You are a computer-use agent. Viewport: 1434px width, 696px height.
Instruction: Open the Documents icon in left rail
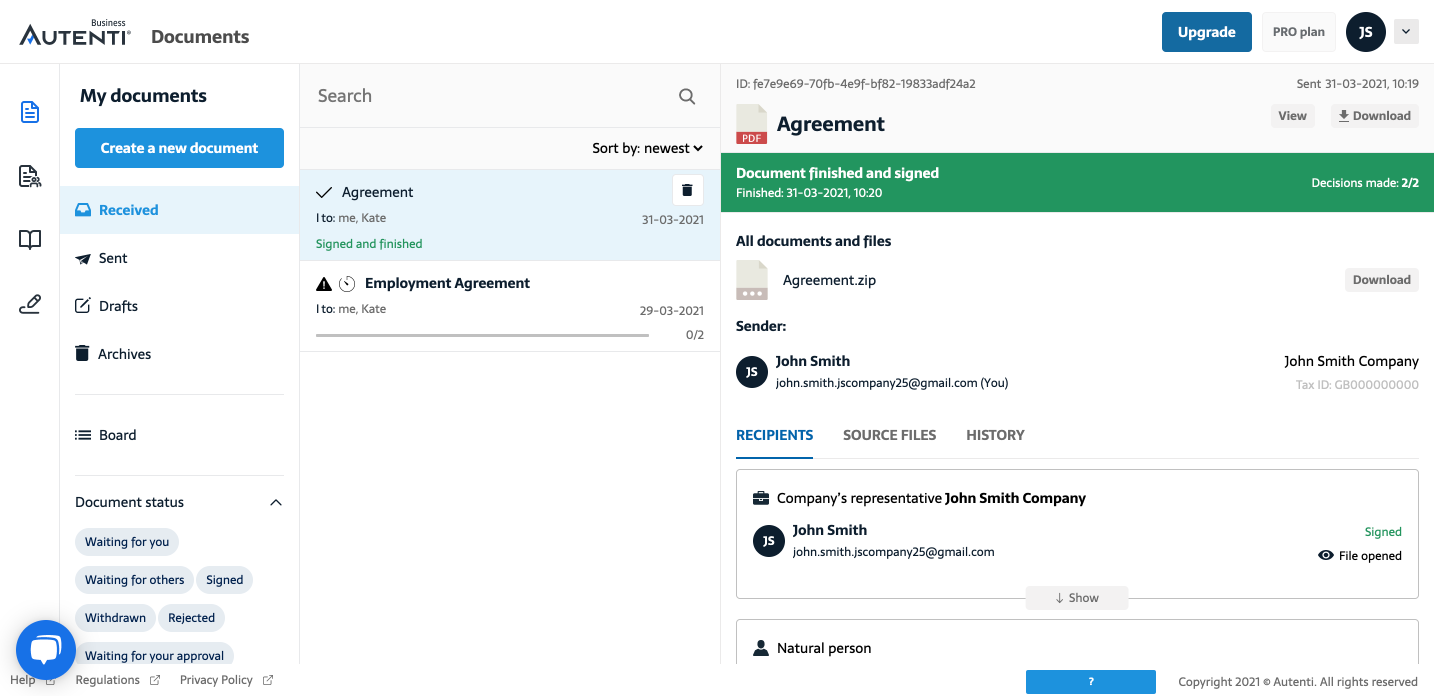point(30,112)
